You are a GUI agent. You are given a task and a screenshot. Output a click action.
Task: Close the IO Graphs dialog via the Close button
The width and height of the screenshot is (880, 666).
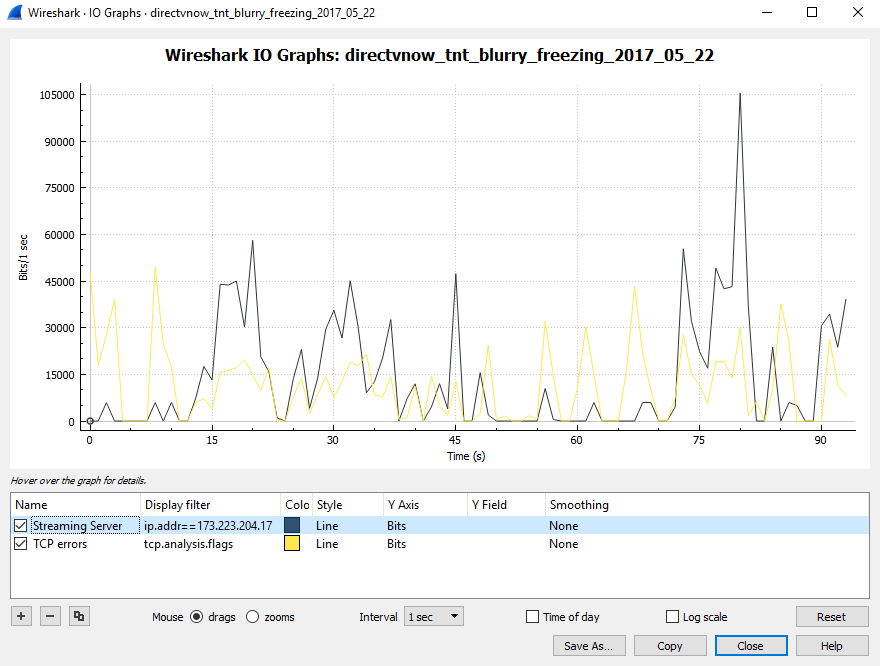(x=750, y=646)
